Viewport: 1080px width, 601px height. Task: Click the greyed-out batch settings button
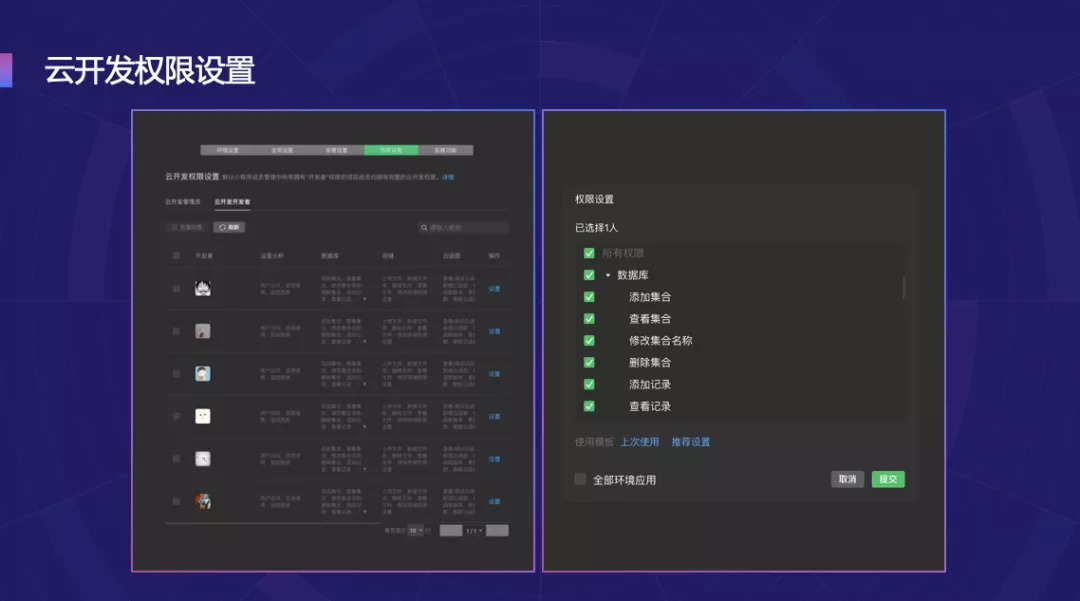click(187, 227)
